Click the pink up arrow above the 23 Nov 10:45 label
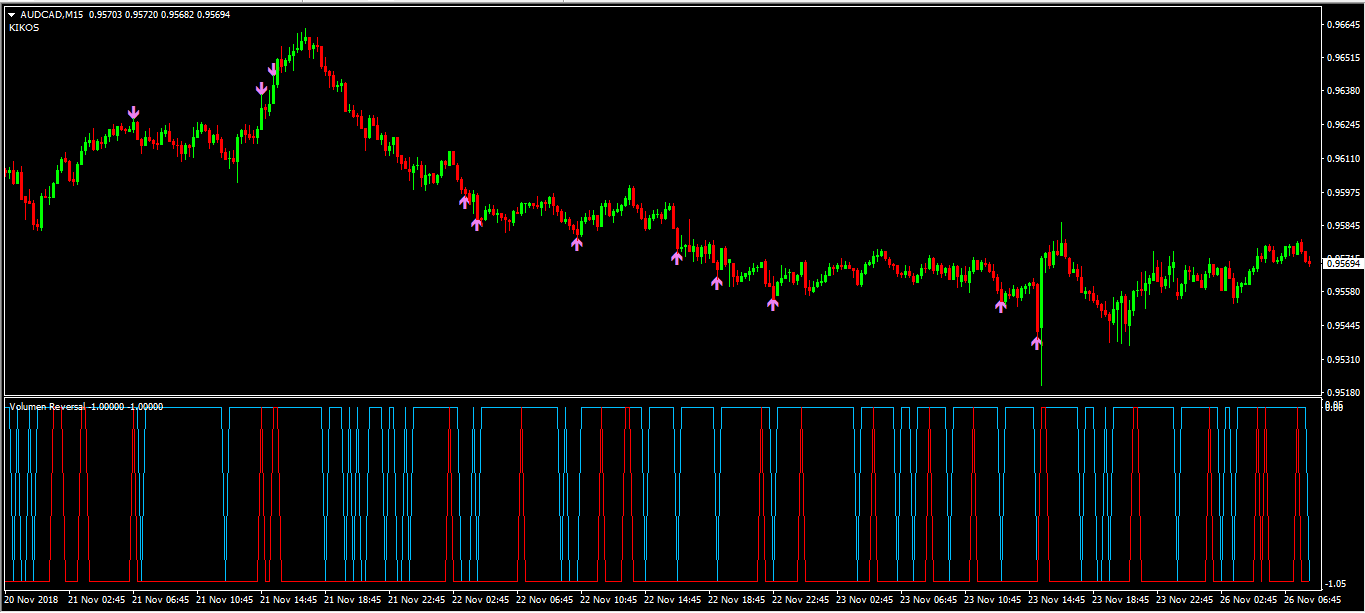This screenshot has height=613, width=1365. point(1000,306)
